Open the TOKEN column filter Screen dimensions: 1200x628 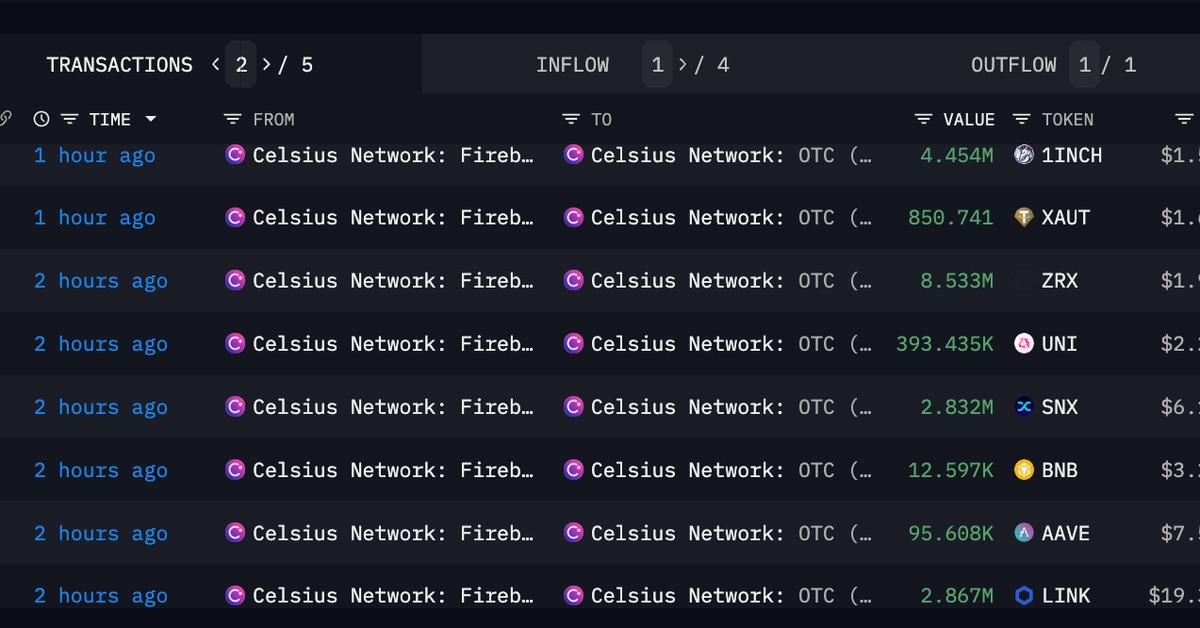tap(1021, 119)
